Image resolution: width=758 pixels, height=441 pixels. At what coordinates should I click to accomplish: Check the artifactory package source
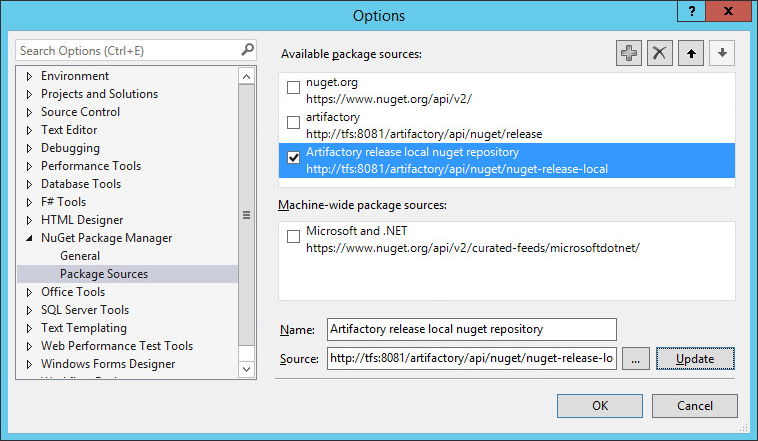coord(293,122)
